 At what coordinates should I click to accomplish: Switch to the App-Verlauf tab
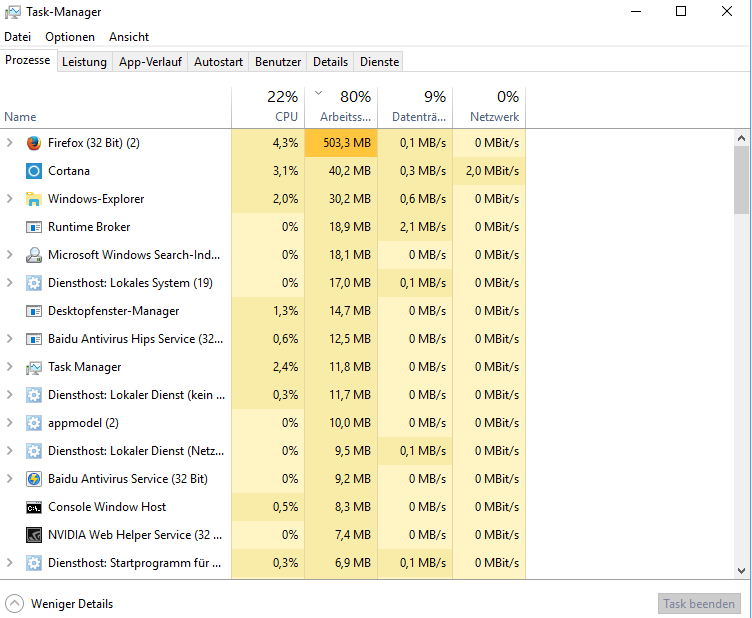[x=150, y=62]
